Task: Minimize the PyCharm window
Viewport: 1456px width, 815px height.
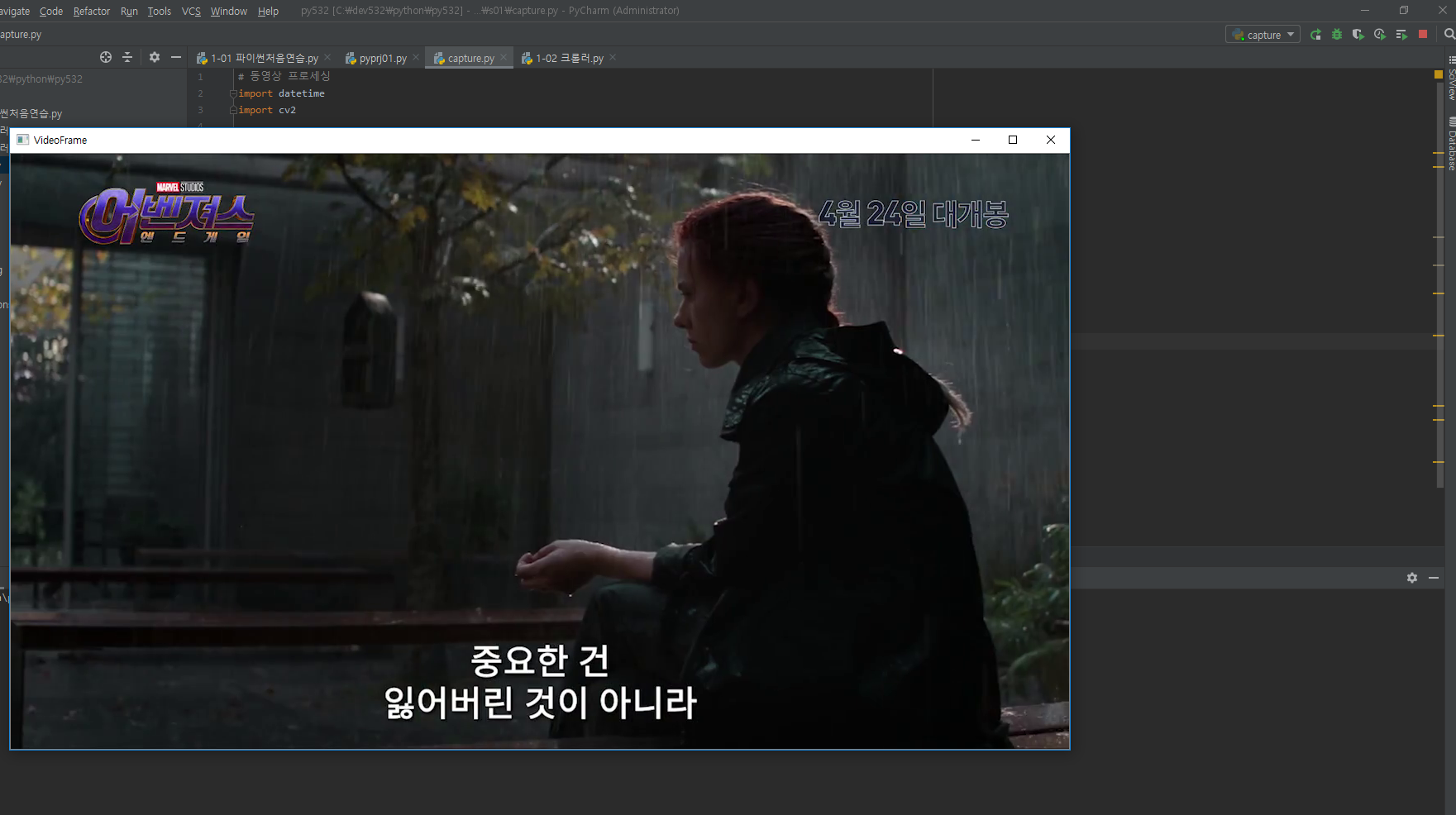Action: [x=1365, y=10]
